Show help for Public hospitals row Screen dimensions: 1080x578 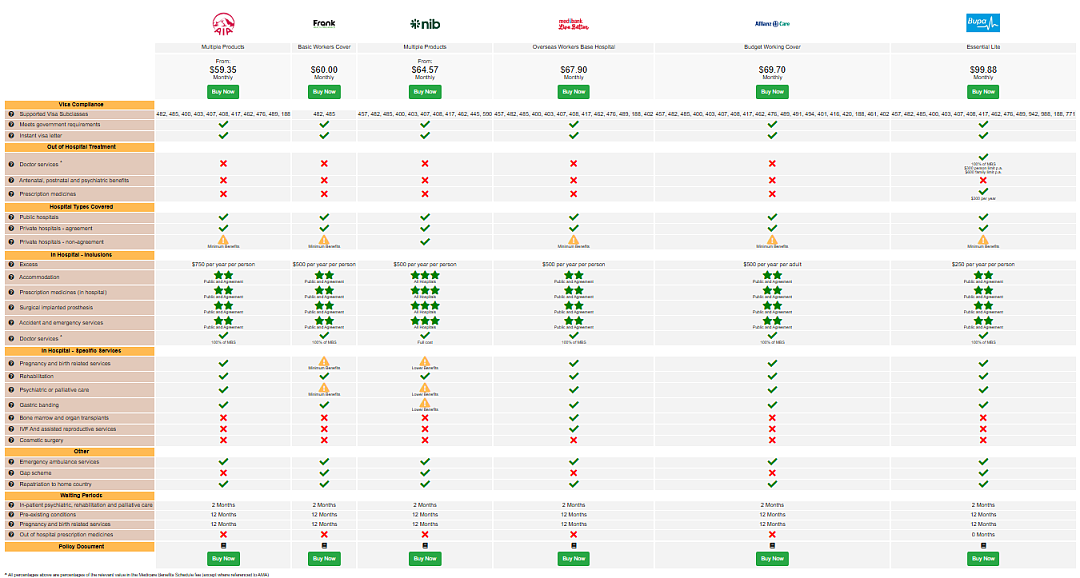11,217
